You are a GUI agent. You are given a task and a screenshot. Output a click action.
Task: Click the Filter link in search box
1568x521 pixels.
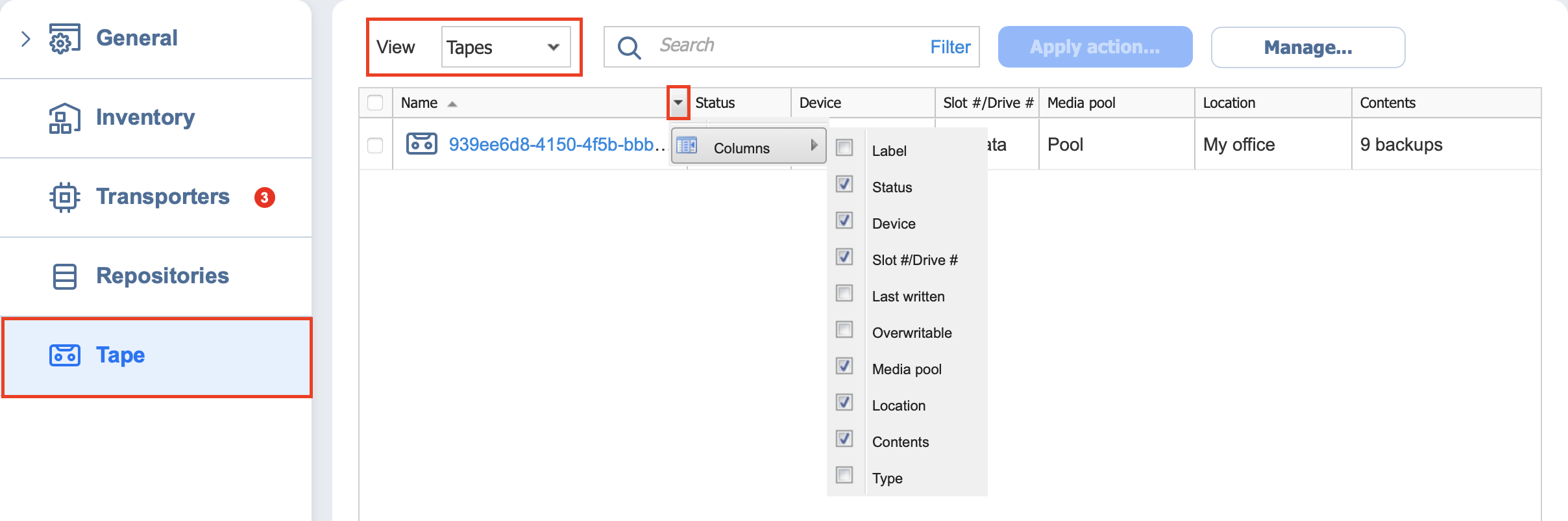(949, 47)
